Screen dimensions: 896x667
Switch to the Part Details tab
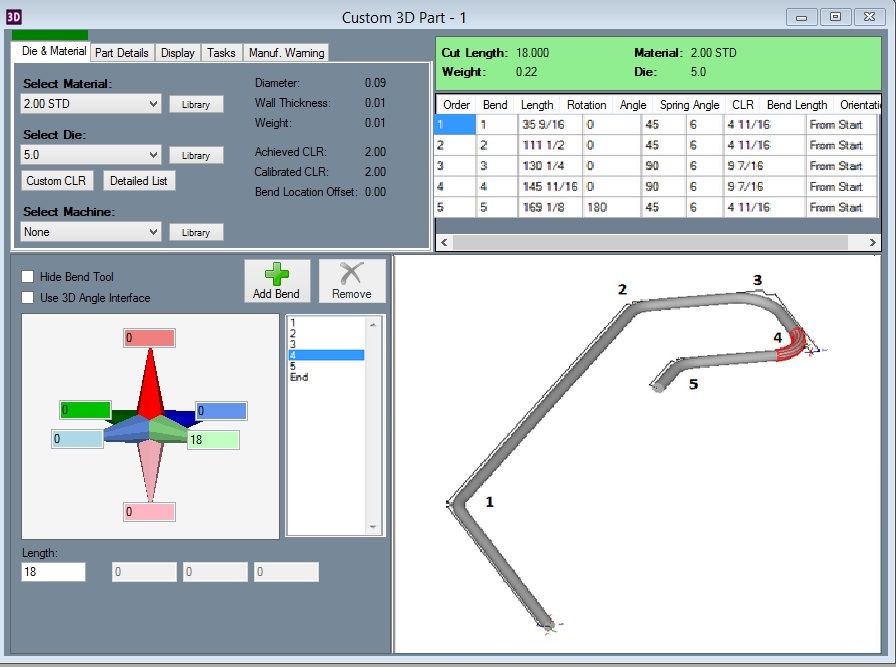(x=122, y=53)
